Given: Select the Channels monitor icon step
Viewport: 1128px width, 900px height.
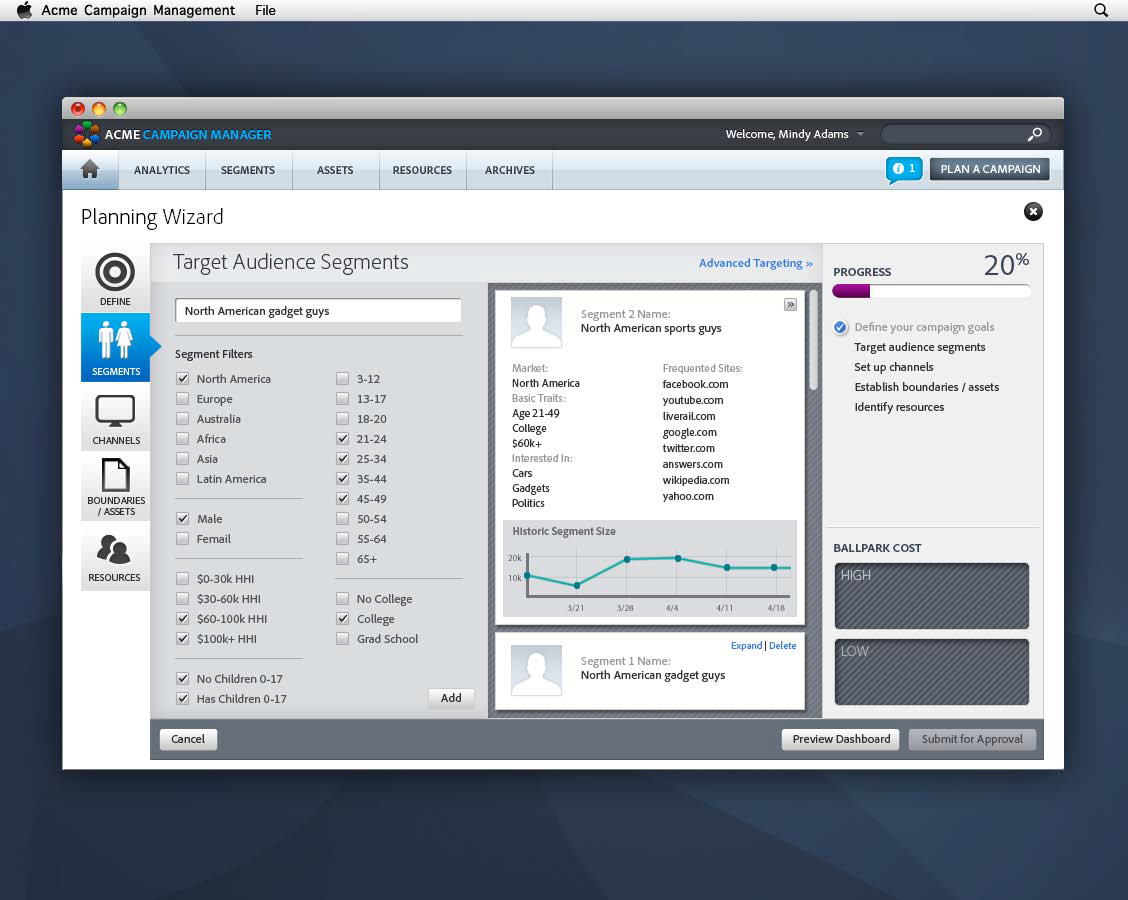Looking at the screenshot, I should [115, 418].
